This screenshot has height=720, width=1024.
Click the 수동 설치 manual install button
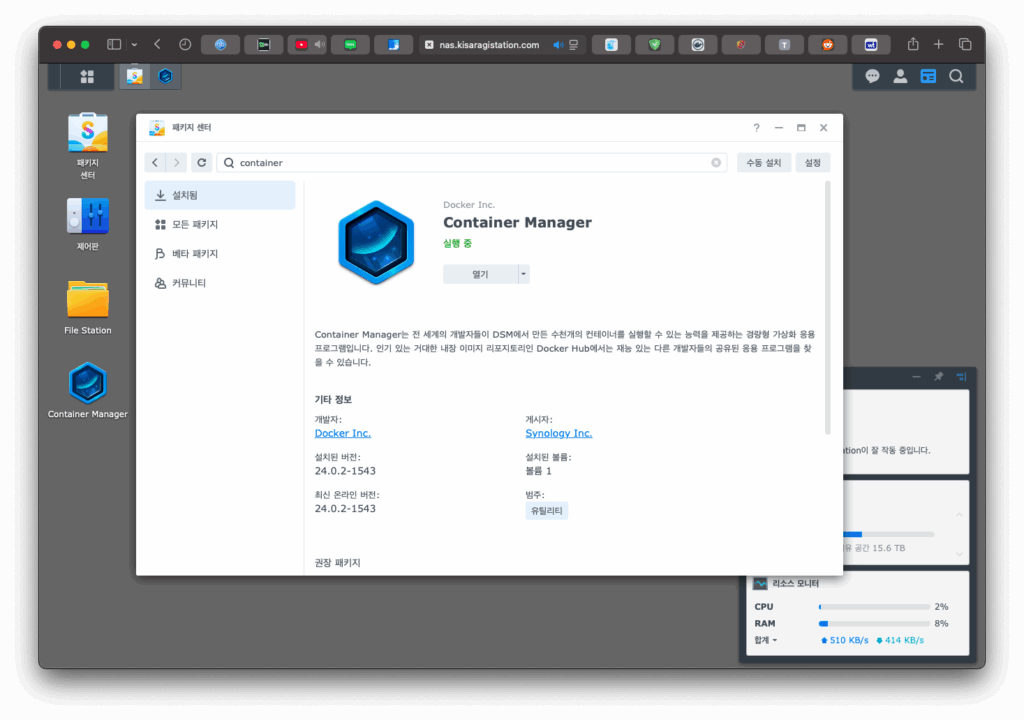click(763, 163)
